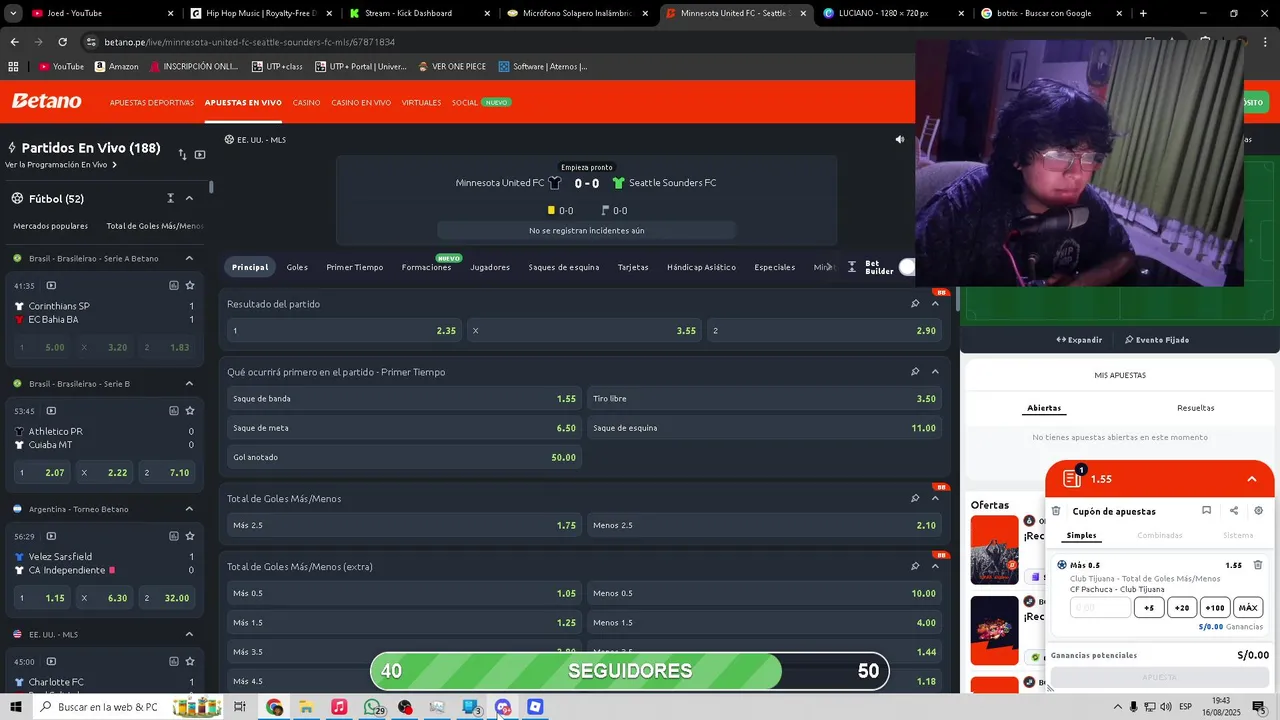Pin the Total de Goles Más/Menos market
This screenshot has height=720, width=1280.
(914, 498)
